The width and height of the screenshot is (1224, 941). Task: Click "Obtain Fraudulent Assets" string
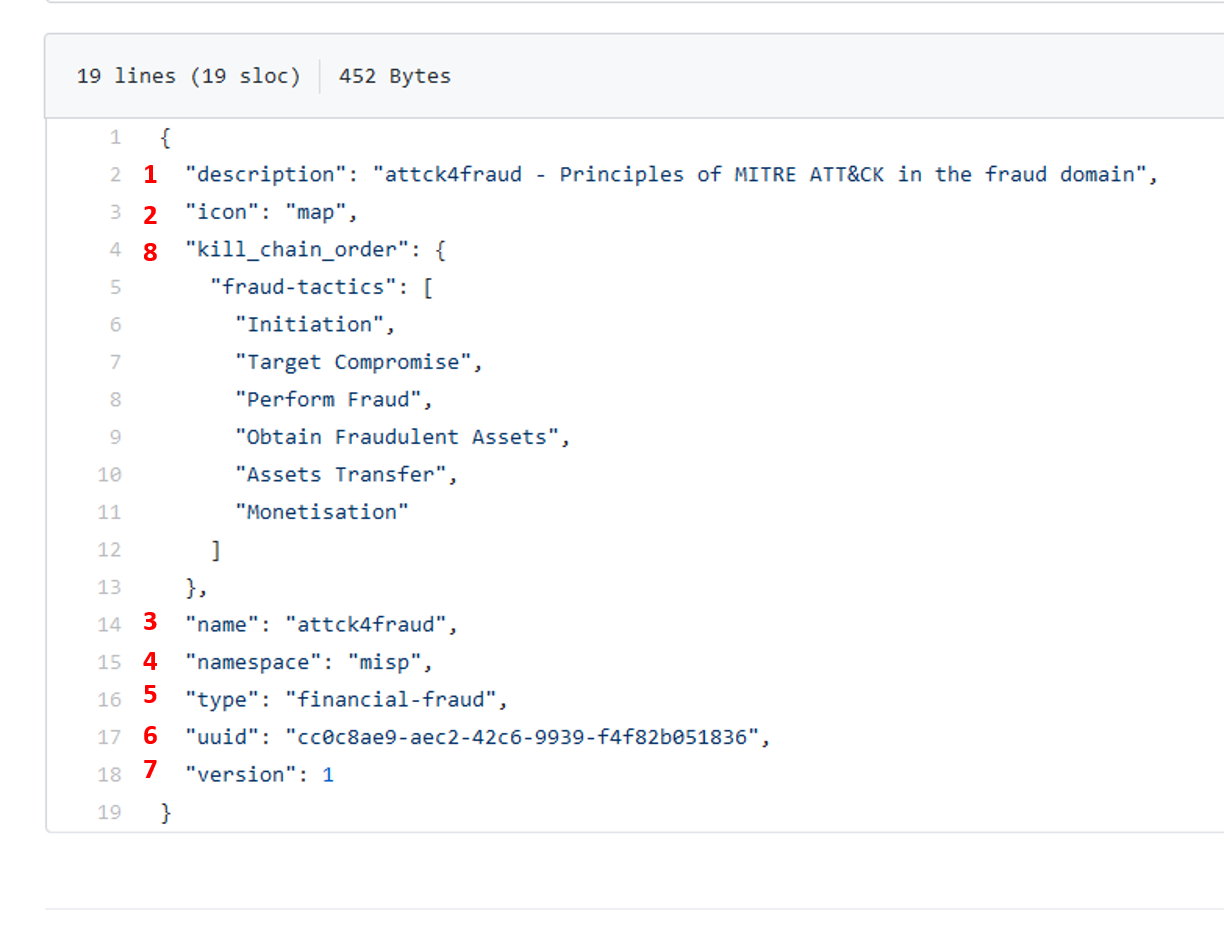pyautogui.click(x=397, y=437)
